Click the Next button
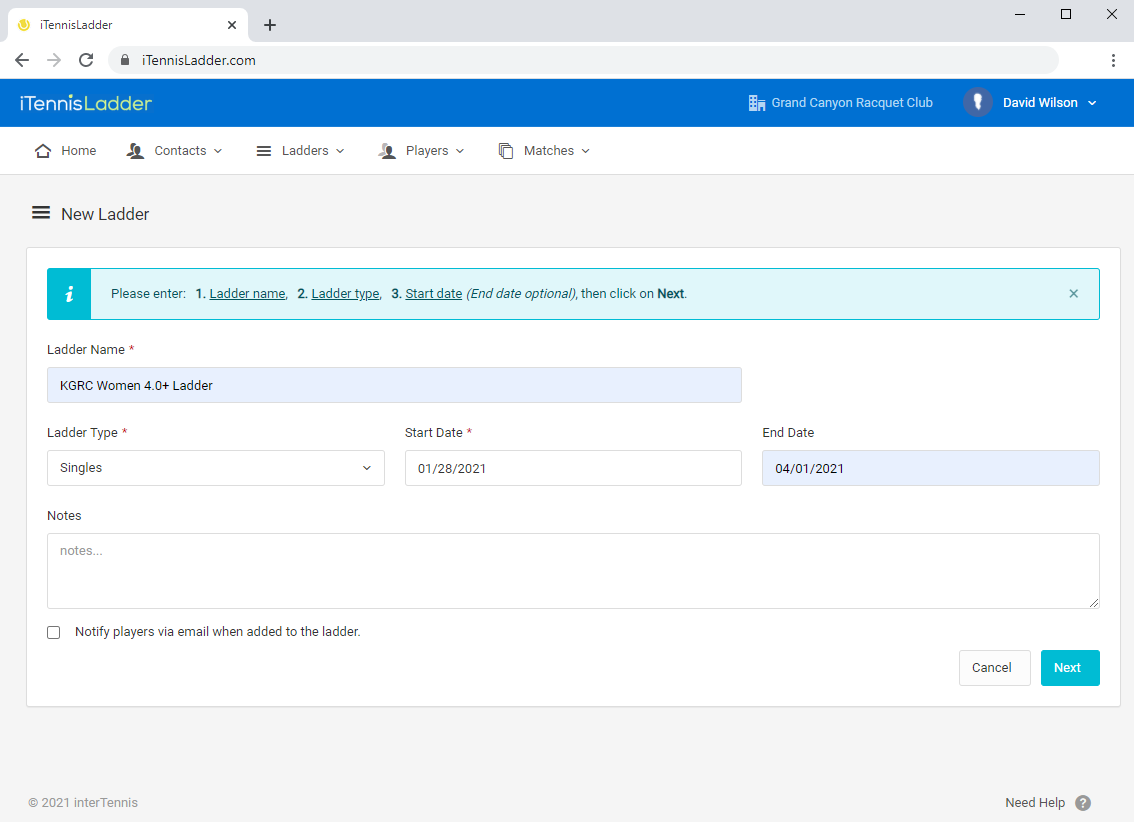Image resolution: width=1134 pixels, height=822 pixels. click(x=1069, y=668)
